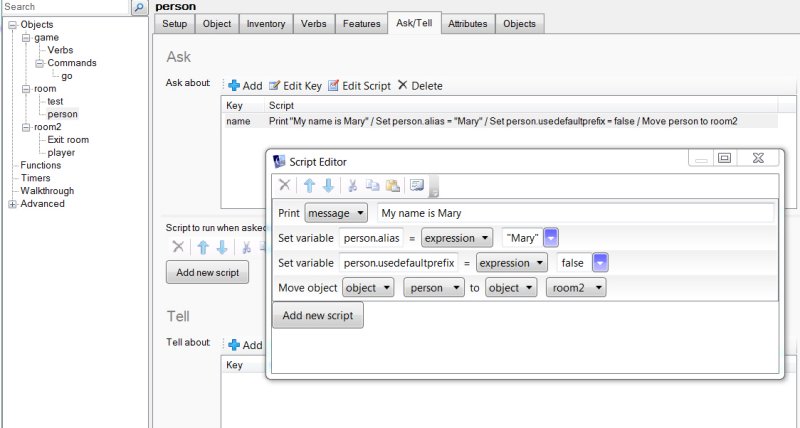800x428 pixels.
Task: Click the code view icon in Script Editor
Action: click(x=416, y=185)
